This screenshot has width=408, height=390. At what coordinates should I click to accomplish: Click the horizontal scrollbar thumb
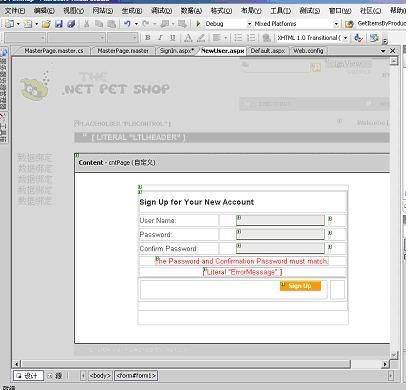coord(186,364)
